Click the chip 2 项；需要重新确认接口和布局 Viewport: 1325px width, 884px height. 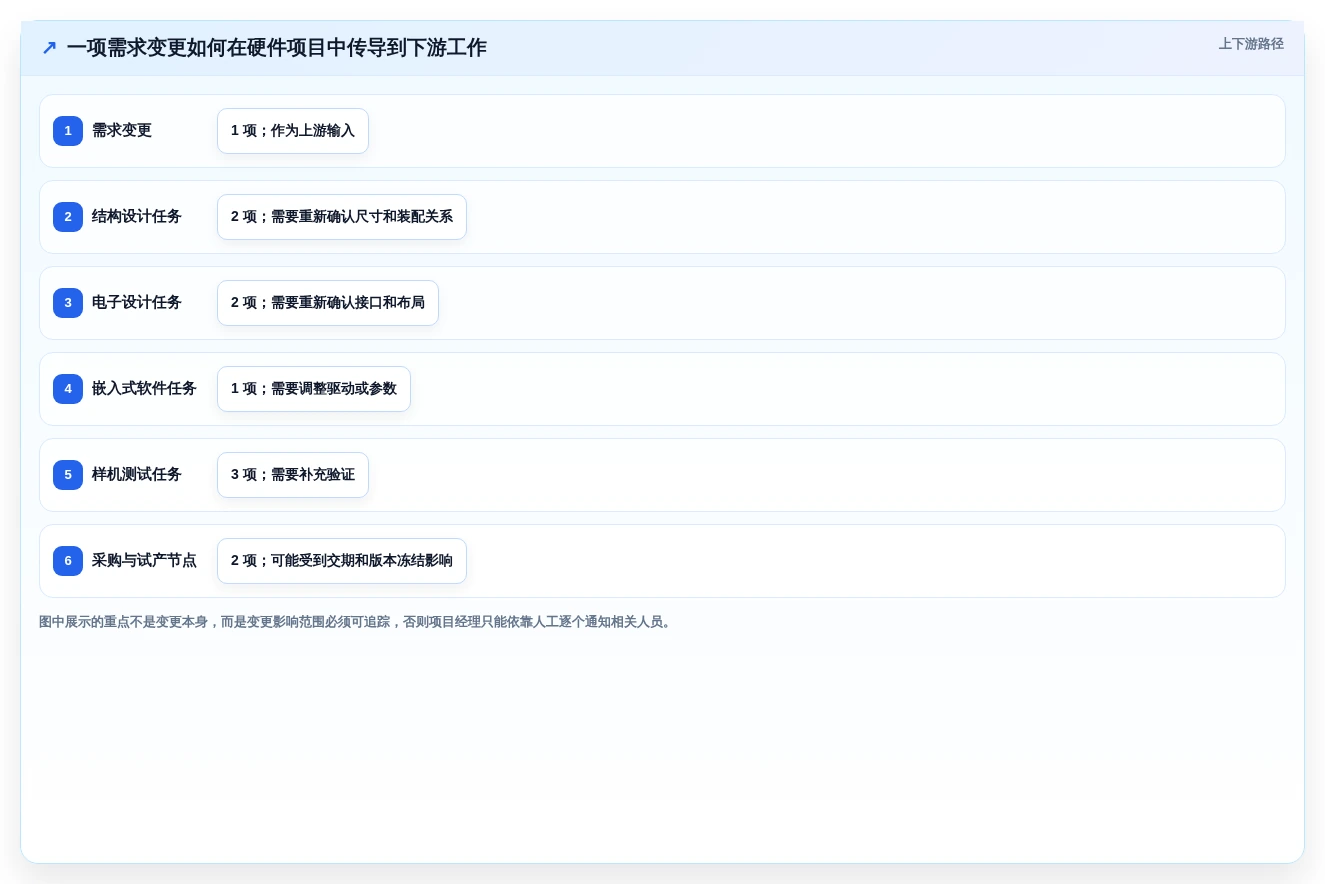328,303
